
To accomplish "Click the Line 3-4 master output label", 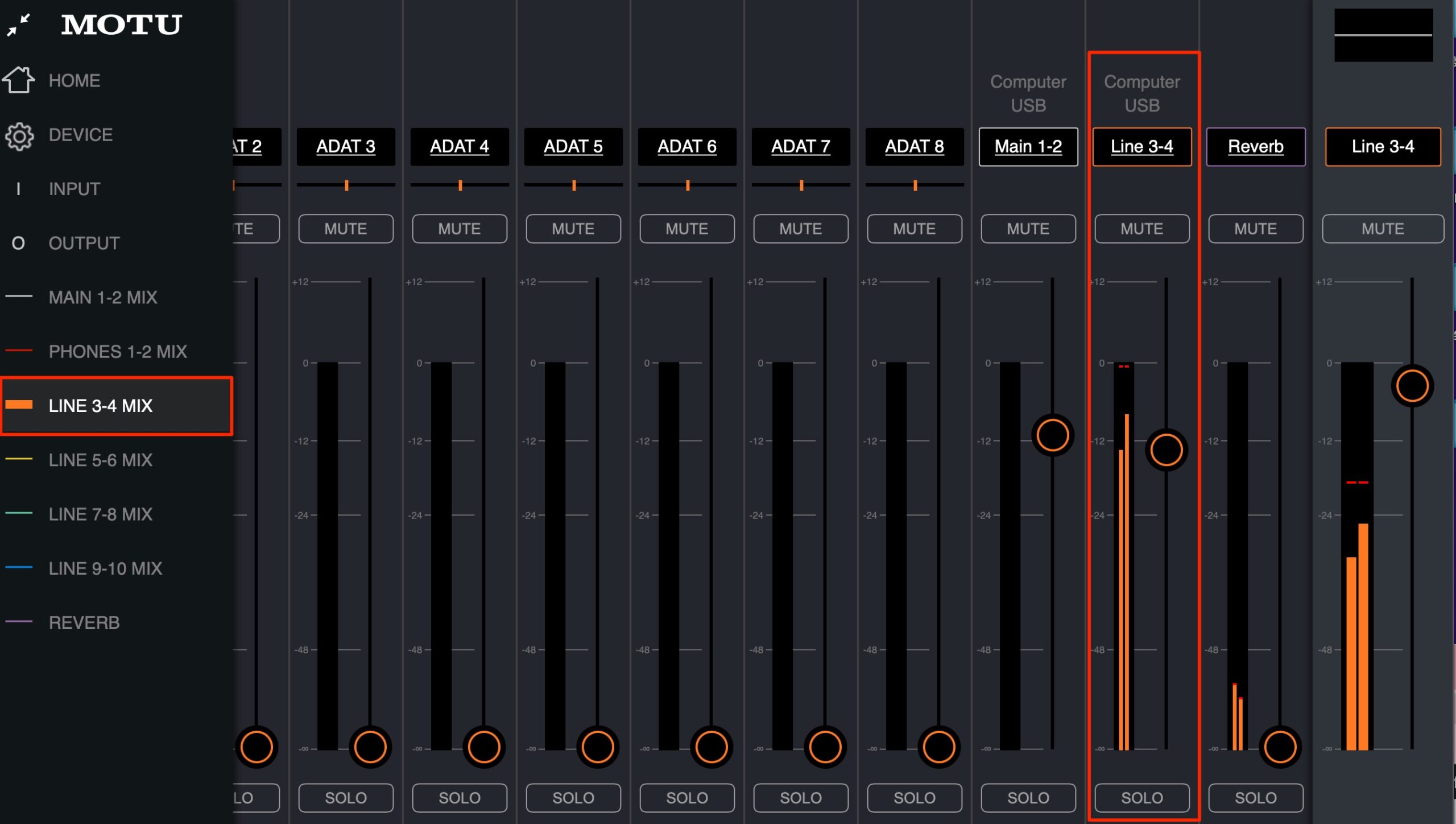I will pyautogui.click(x=1383, y=147).
